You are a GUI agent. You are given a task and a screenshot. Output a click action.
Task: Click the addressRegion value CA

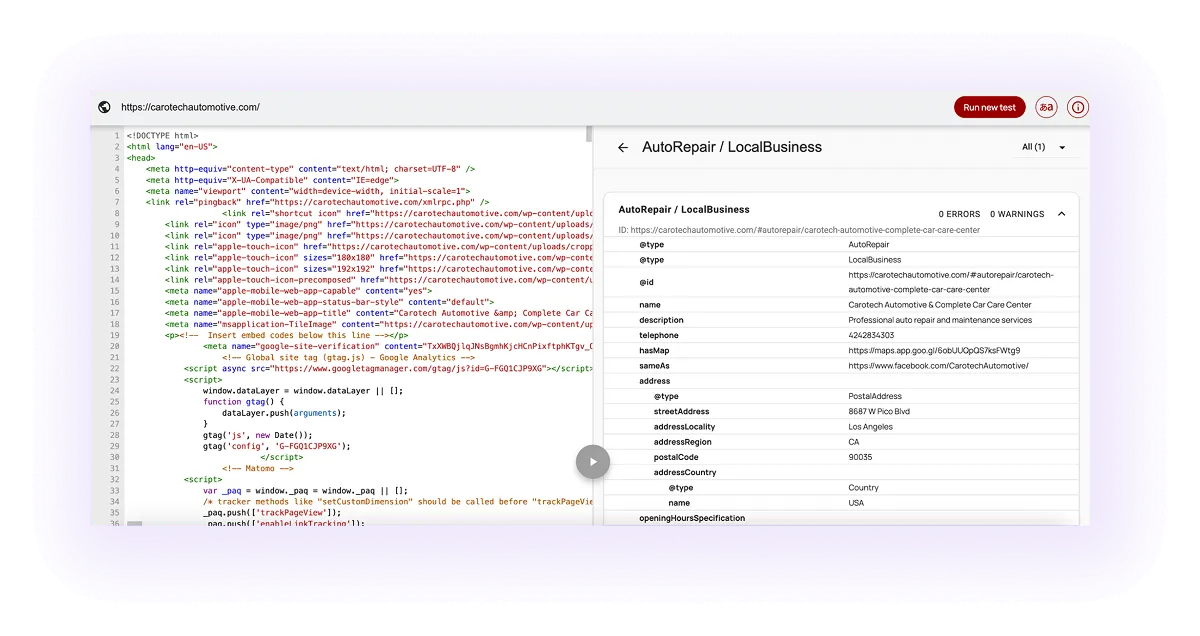tap(853, 442)
